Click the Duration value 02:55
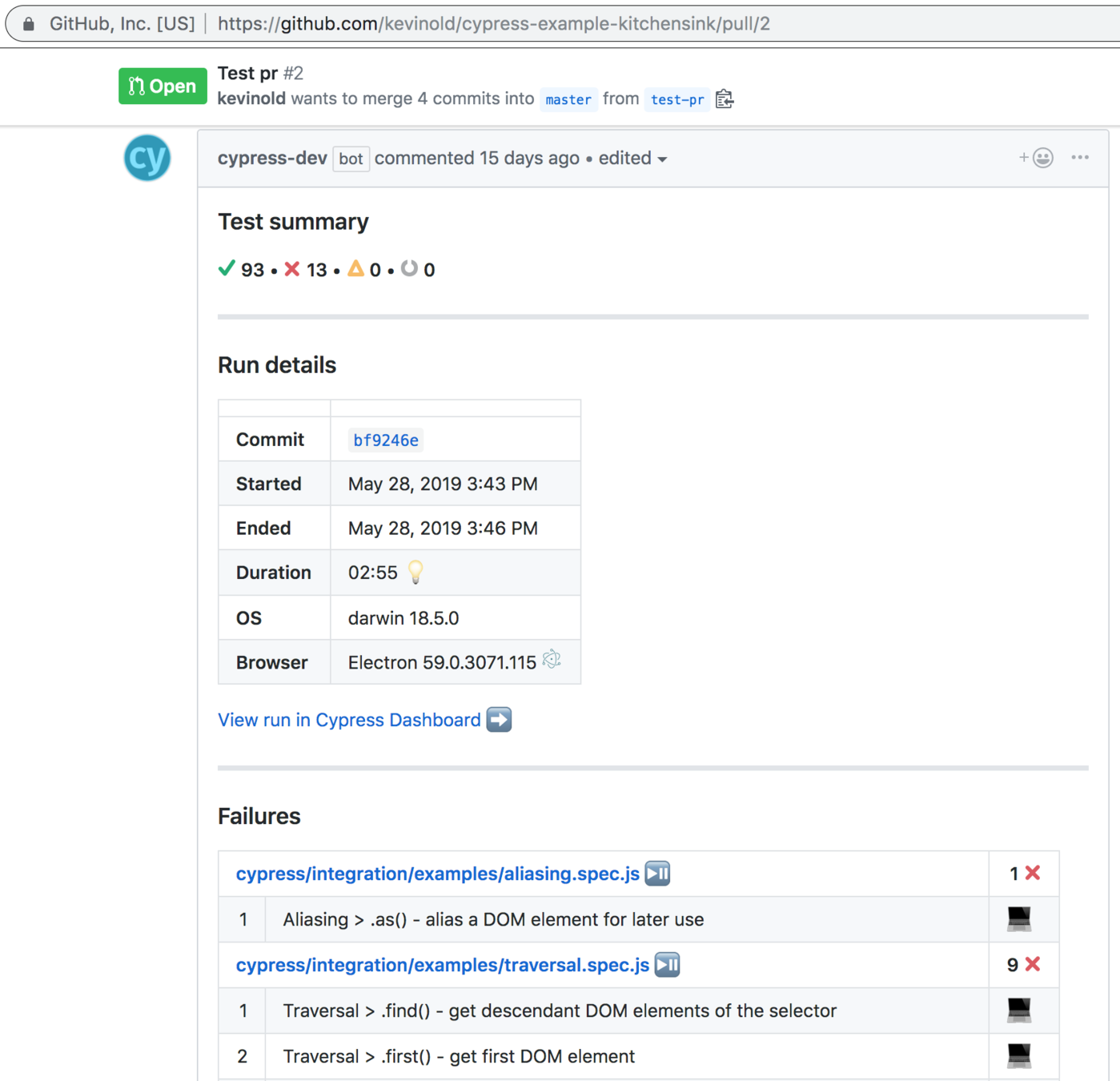This screenshot has height=1081, width=1120. point(373,573)
